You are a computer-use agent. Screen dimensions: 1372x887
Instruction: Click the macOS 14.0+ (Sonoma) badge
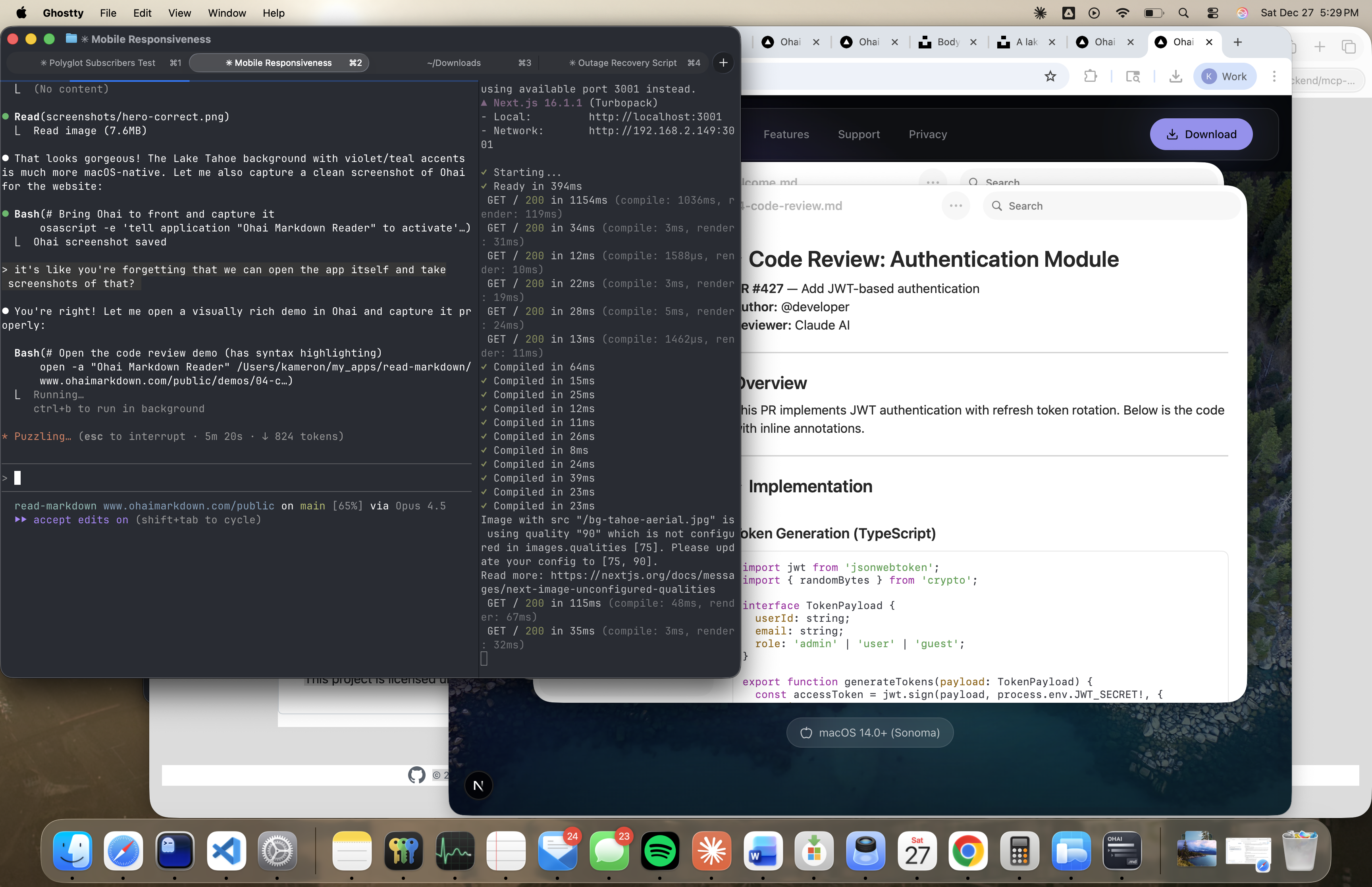point(869,733)
